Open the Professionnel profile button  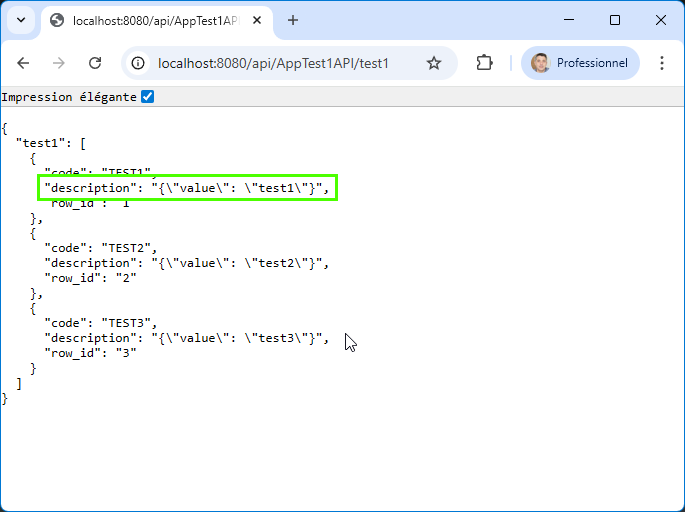click(x=580, y=63)
